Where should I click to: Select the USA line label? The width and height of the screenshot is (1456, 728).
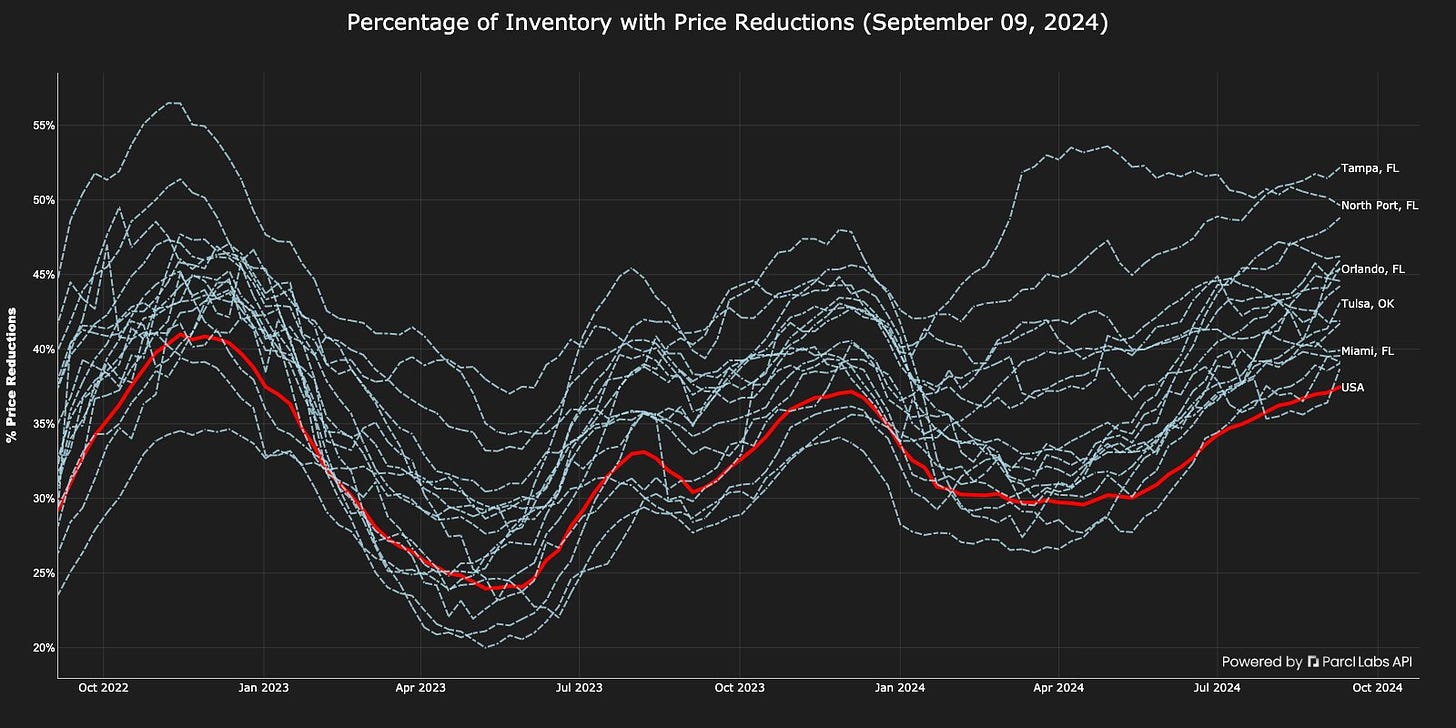tap(1352, 387)
